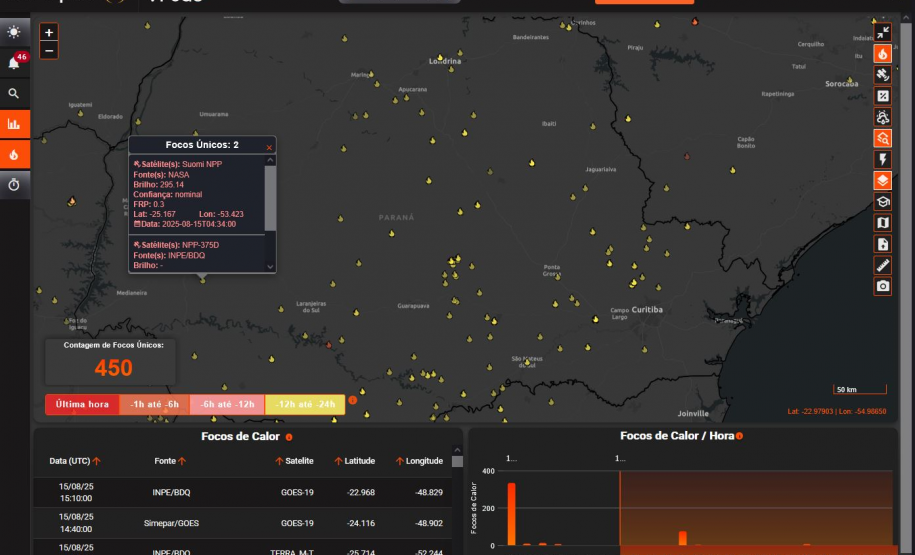Click the info icon beside Focos de Calor title
This screenshot has height=555, width=915.
(289, 437)
